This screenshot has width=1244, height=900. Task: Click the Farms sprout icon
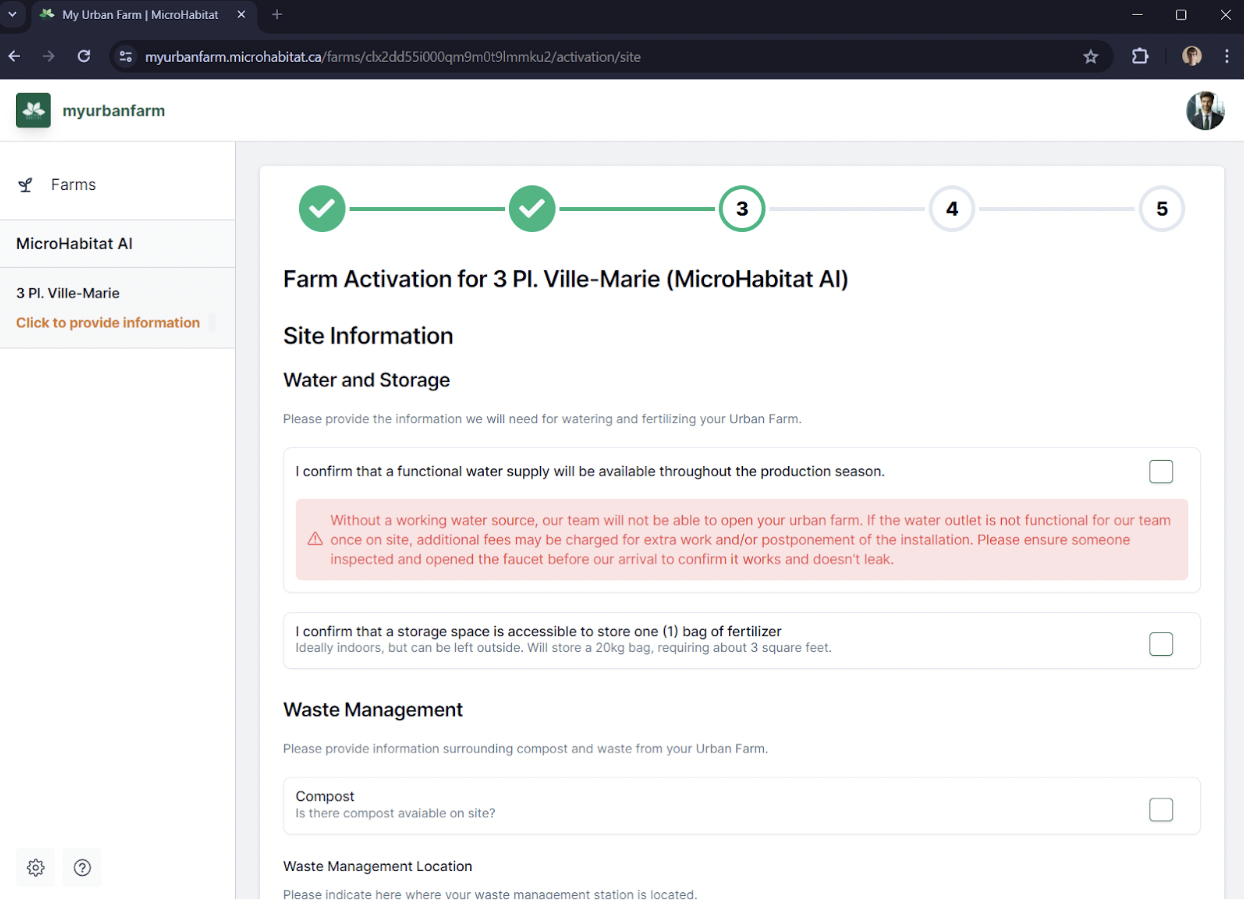pos(26,185)
